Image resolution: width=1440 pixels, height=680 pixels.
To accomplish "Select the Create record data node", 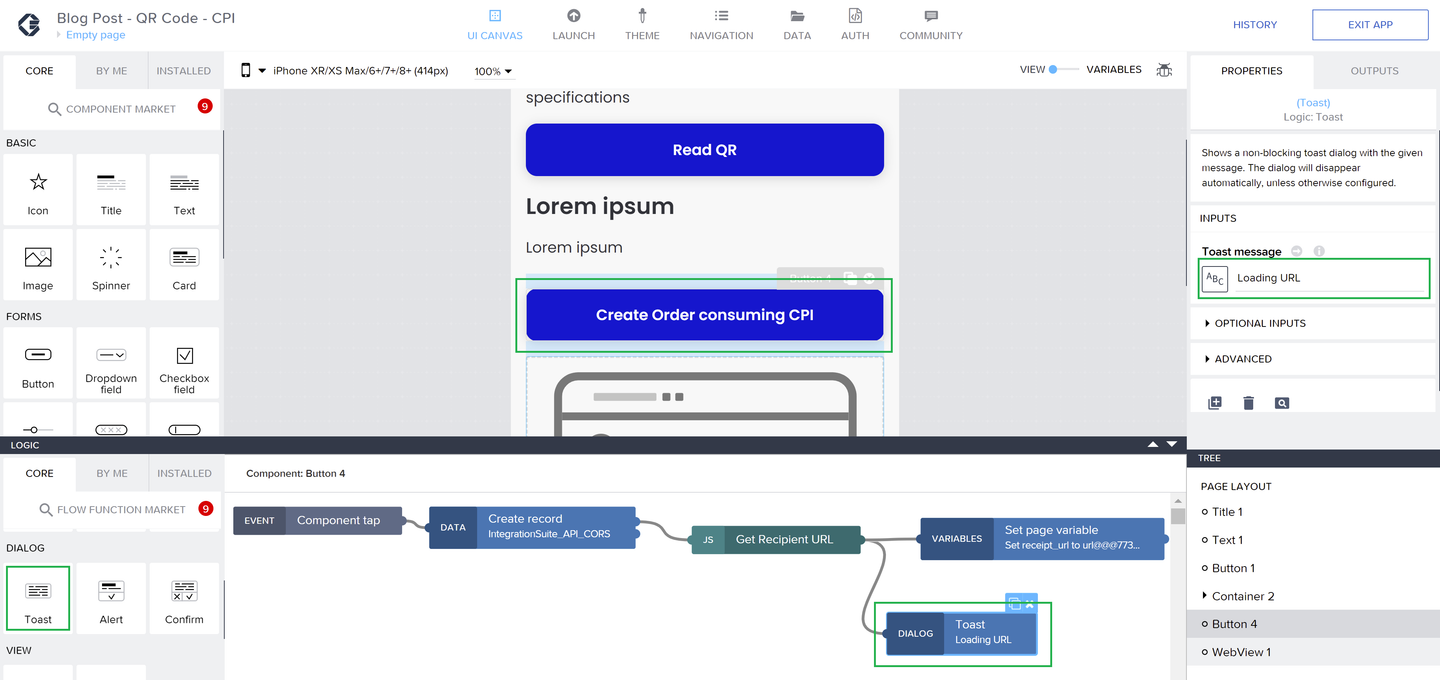I will tap(533, 527).
